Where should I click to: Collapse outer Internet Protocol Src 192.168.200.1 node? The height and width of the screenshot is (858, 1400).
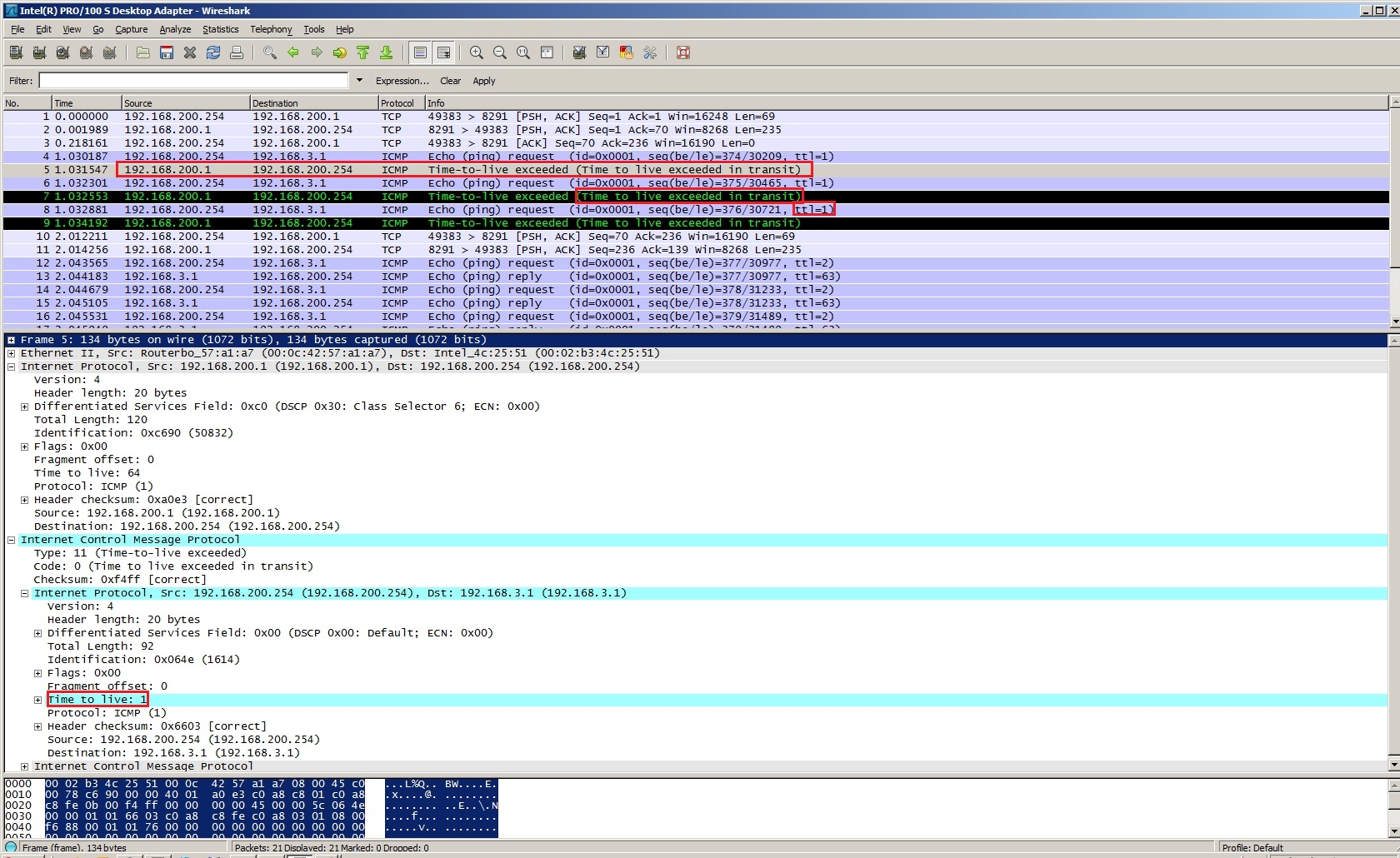11,367
